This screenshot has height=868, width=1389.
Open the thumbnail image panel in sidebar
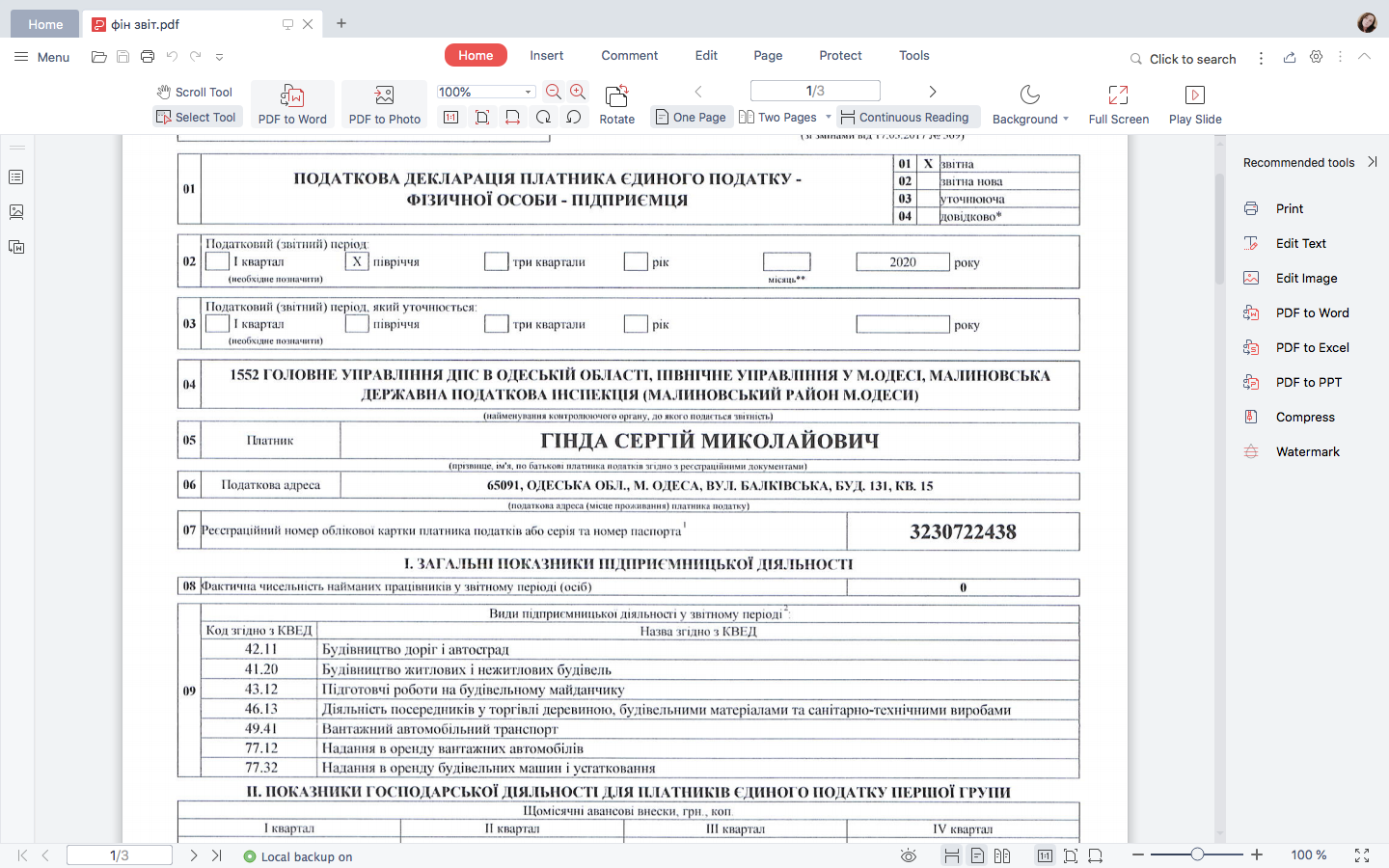(x=16, y=212)
